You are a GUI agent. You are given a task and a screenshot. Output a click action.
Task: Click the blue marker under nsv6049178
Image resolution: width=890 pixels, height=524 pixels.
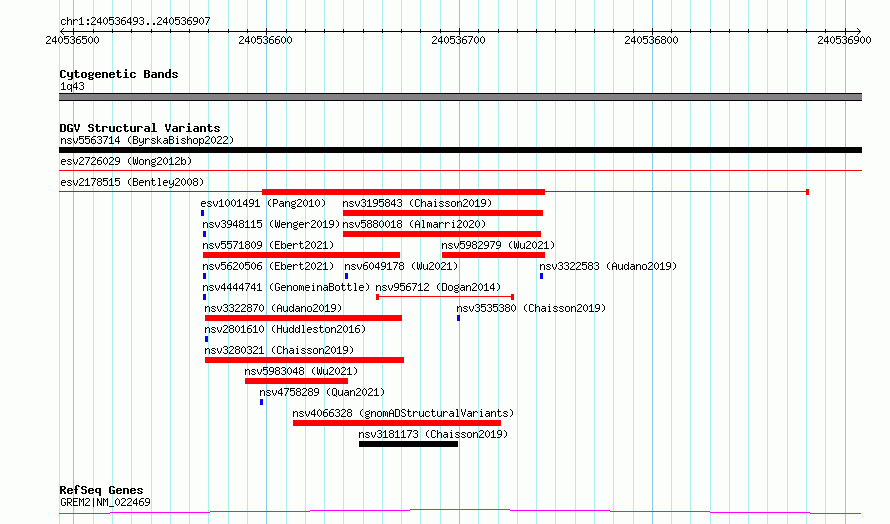(346, 276)
